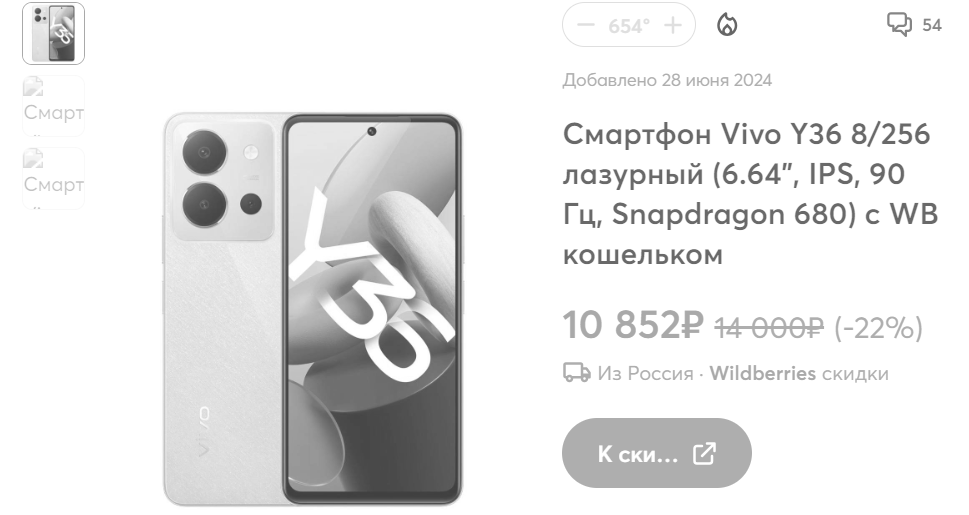This screenshot has width=969, height=515.
Task: Select the first phone thumbnail
Action: click(53, 33)
